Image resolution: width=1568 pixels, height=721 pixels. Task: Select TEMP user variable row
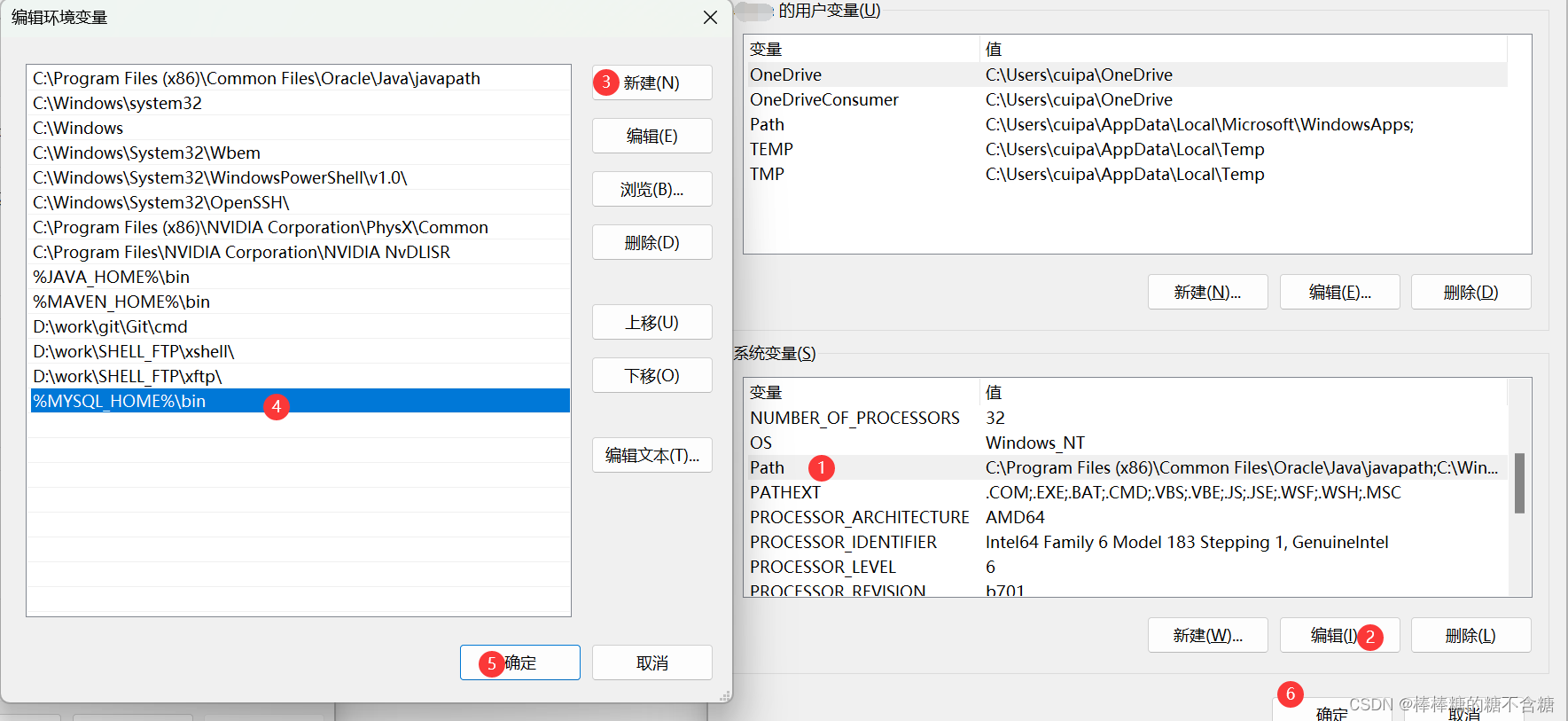click(1126, 149)
